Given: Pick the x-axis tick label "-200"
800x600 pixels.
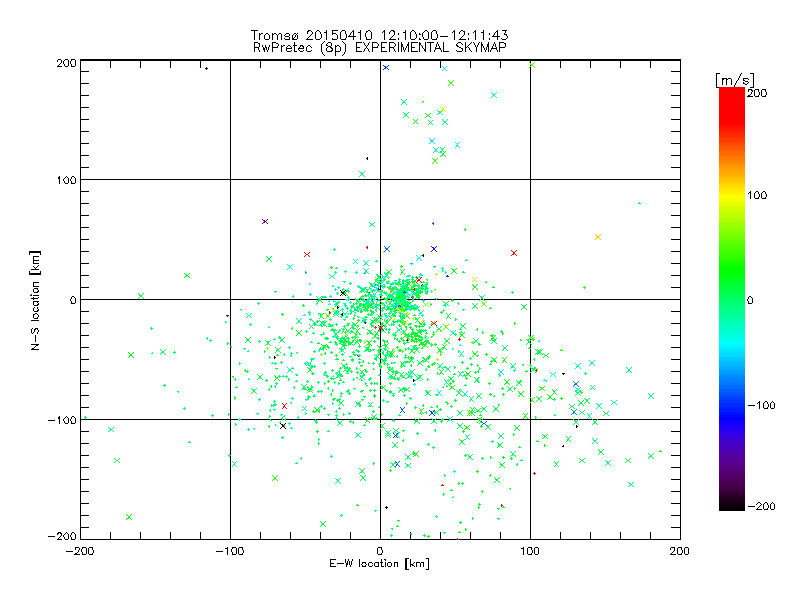Looking at the screenshot, I should [x=80, y=551].
